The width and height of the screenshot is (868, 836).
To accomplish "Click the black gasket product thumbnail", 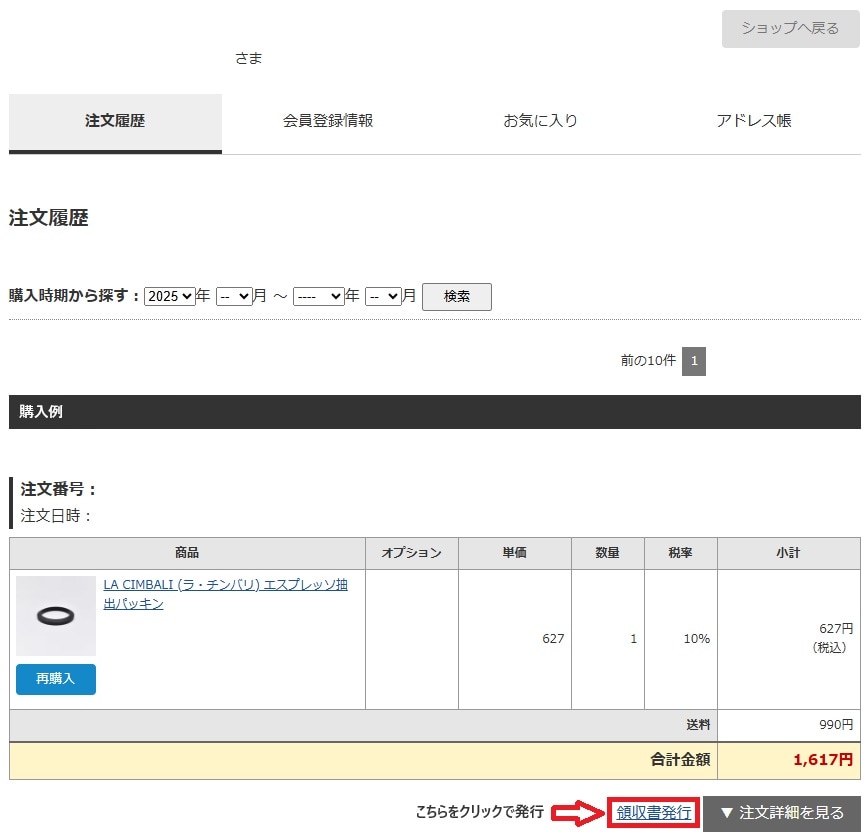I will coord(56,616).
